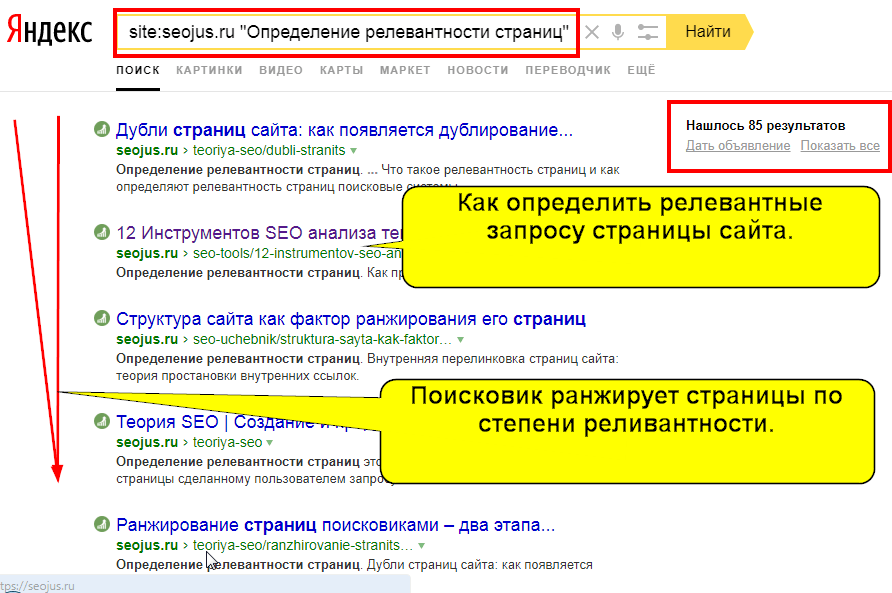Image resolution: width=892 pixels, height=593 pixels.
Task: Click the green site icon next to Ранжирование страниц result
Action: (102, 524)
